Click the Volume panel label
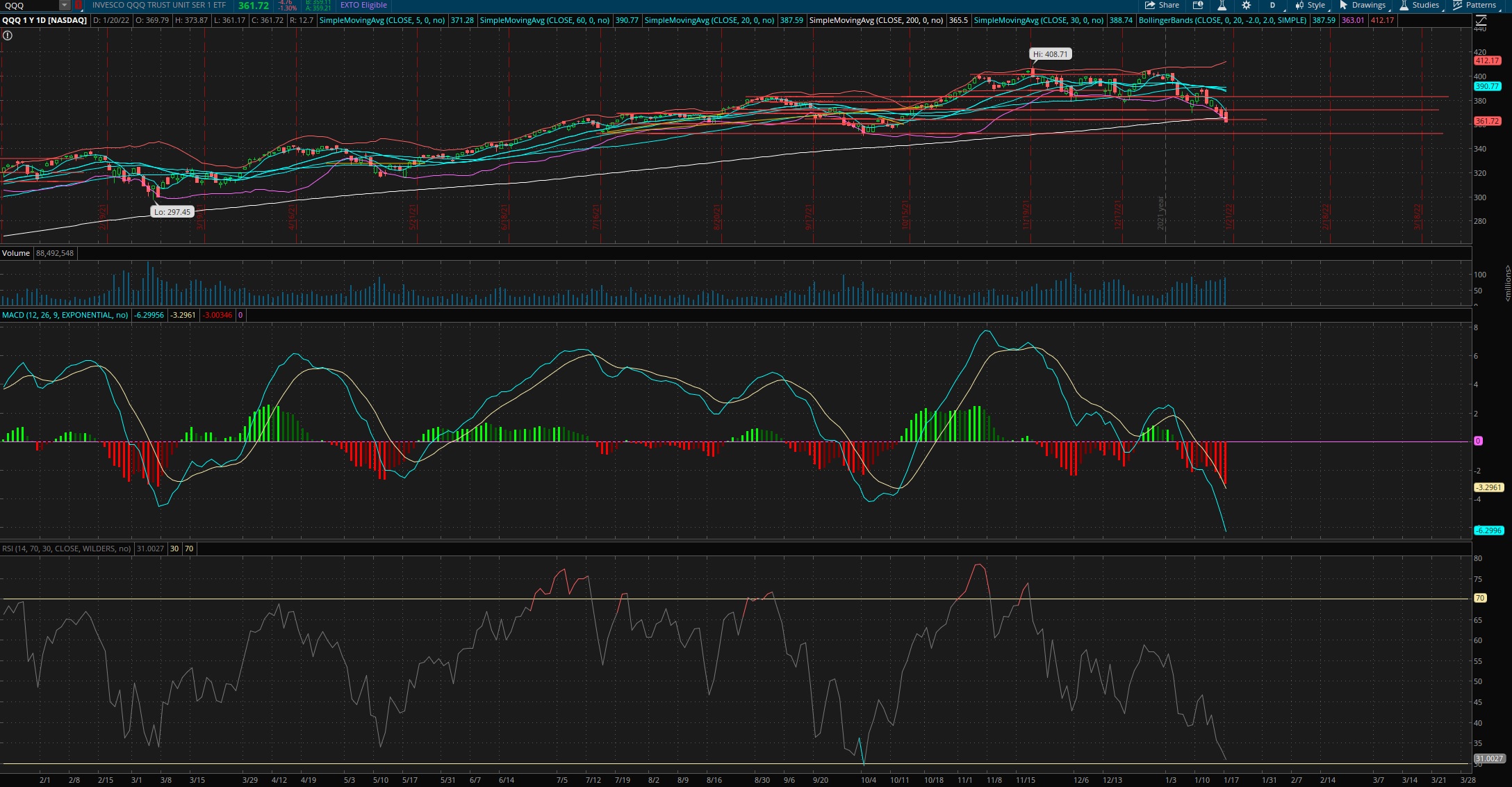 tap(16, 253)
